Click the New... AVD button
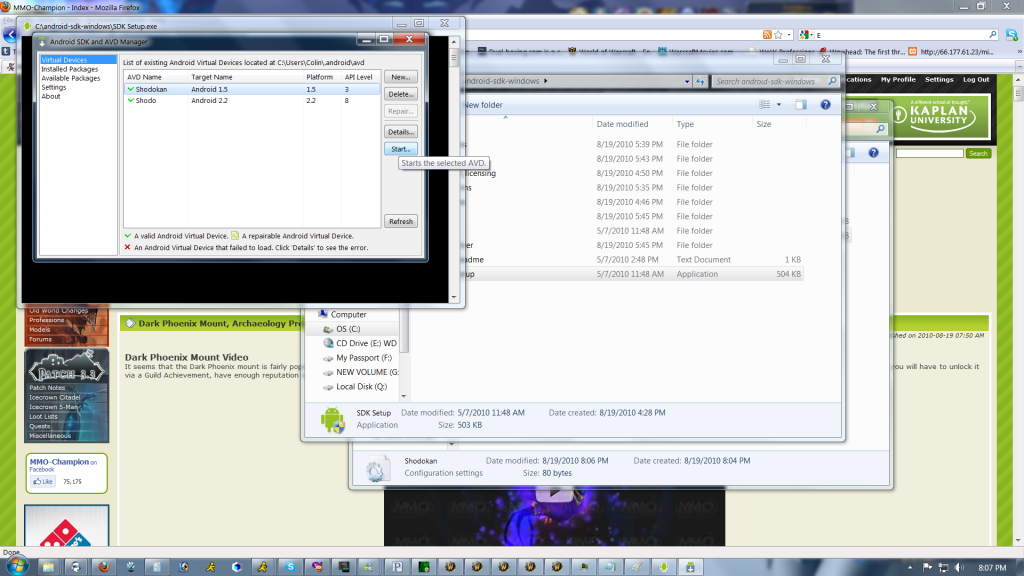 (x=400, y=77)
